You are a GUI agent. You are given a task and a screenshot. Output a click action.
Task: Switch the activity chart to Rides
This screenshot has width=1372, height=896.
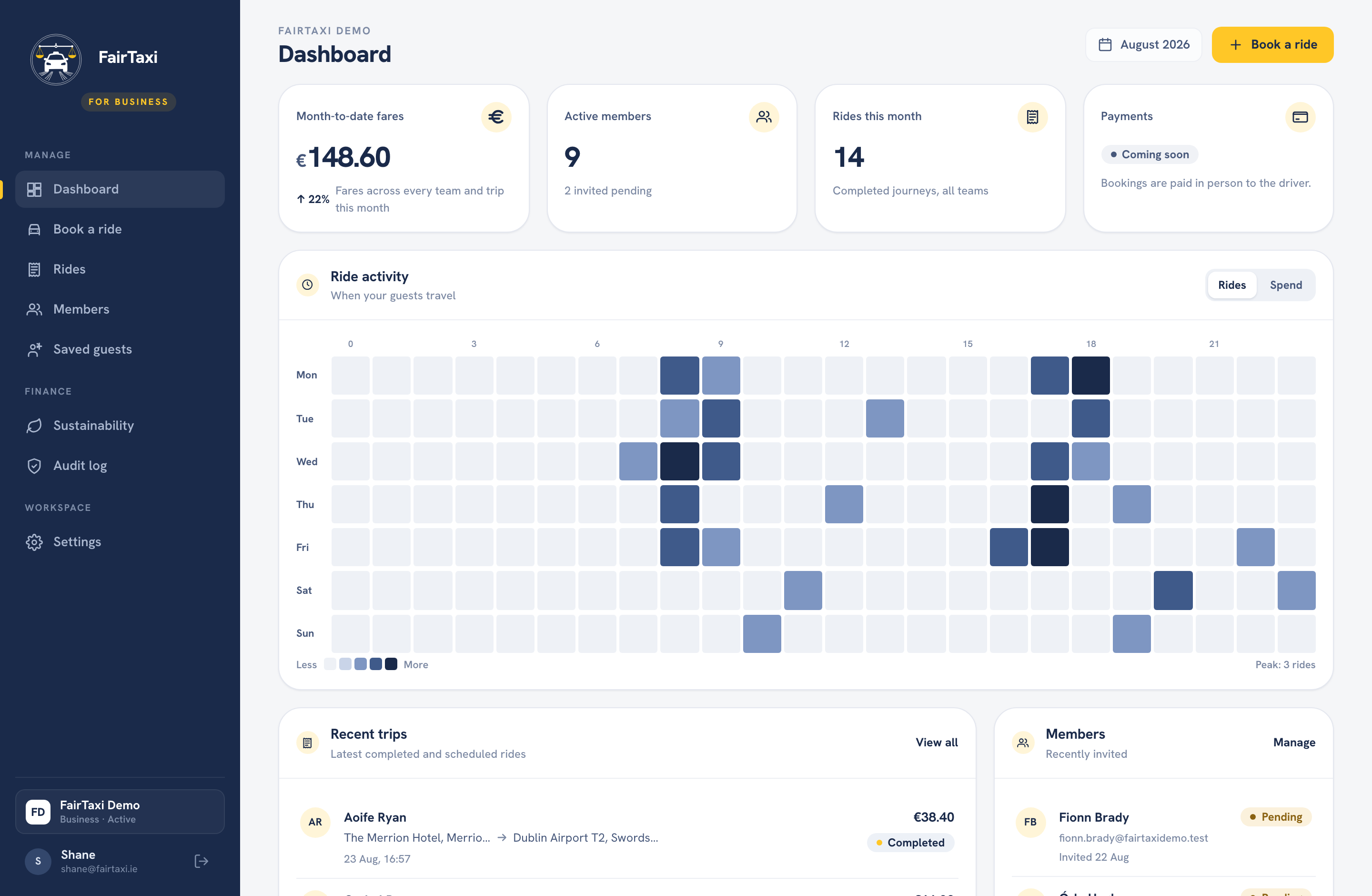[x=1231, y=285]
